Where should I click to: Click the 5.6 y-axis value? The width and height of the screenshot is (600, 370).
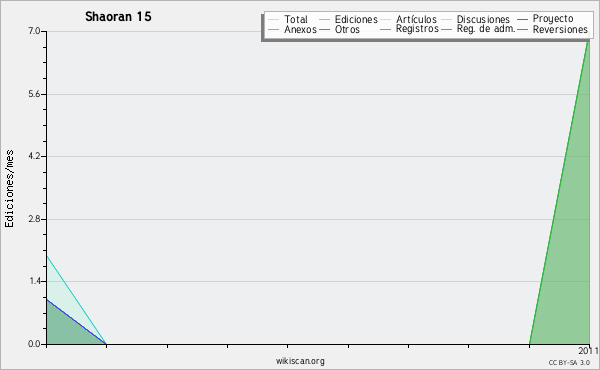point(34,94)
